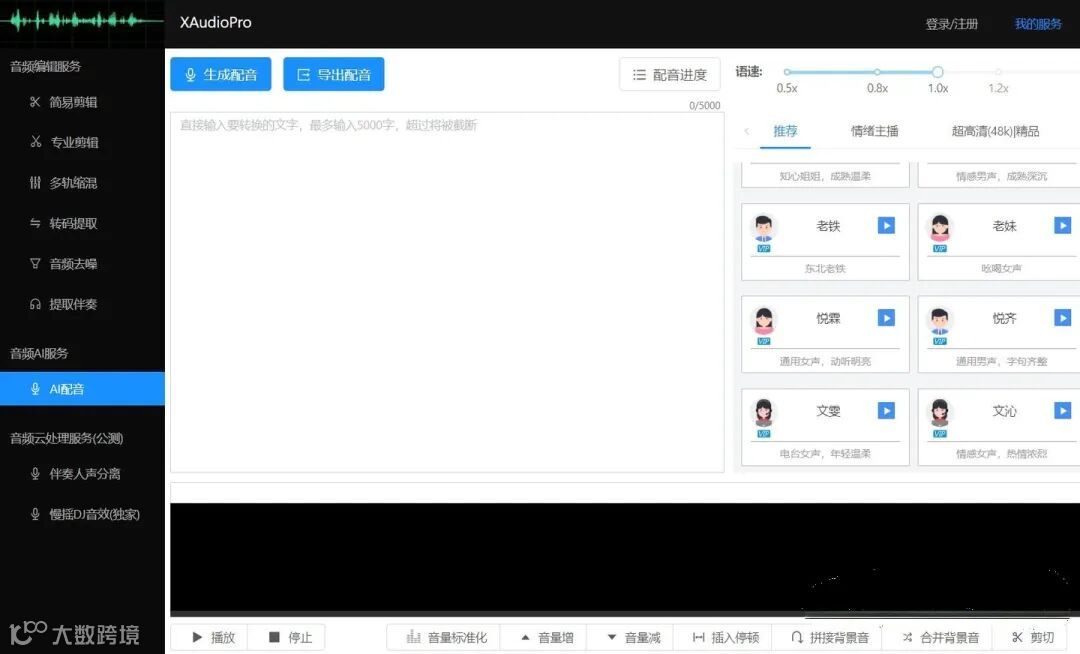The width and height of the screenshot is (1080, 654).
Task: Open 多轨缩混 in the sidebar
Action: pyautogui.click(x=82, y=182)
